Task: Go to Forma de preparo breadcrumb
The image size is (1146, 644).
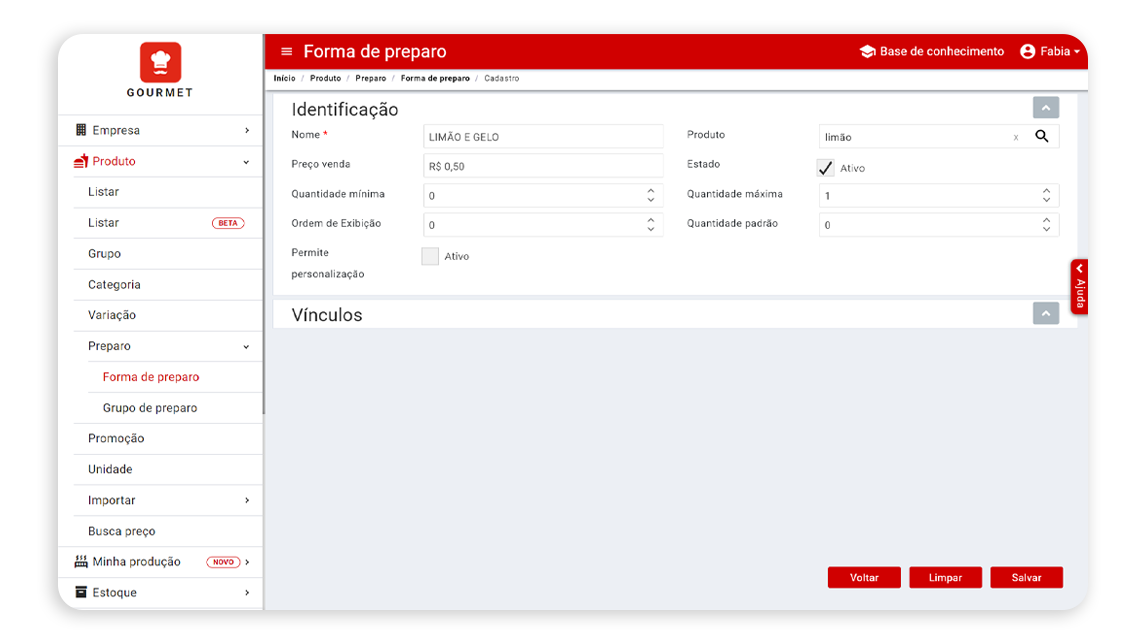Action: (435, 78)
